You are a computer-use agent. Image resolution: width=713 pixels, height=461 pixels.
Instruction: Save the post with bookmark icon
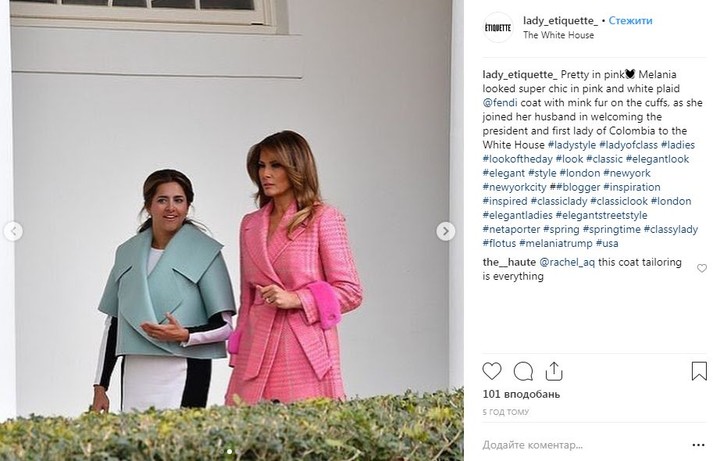[699, 371]
